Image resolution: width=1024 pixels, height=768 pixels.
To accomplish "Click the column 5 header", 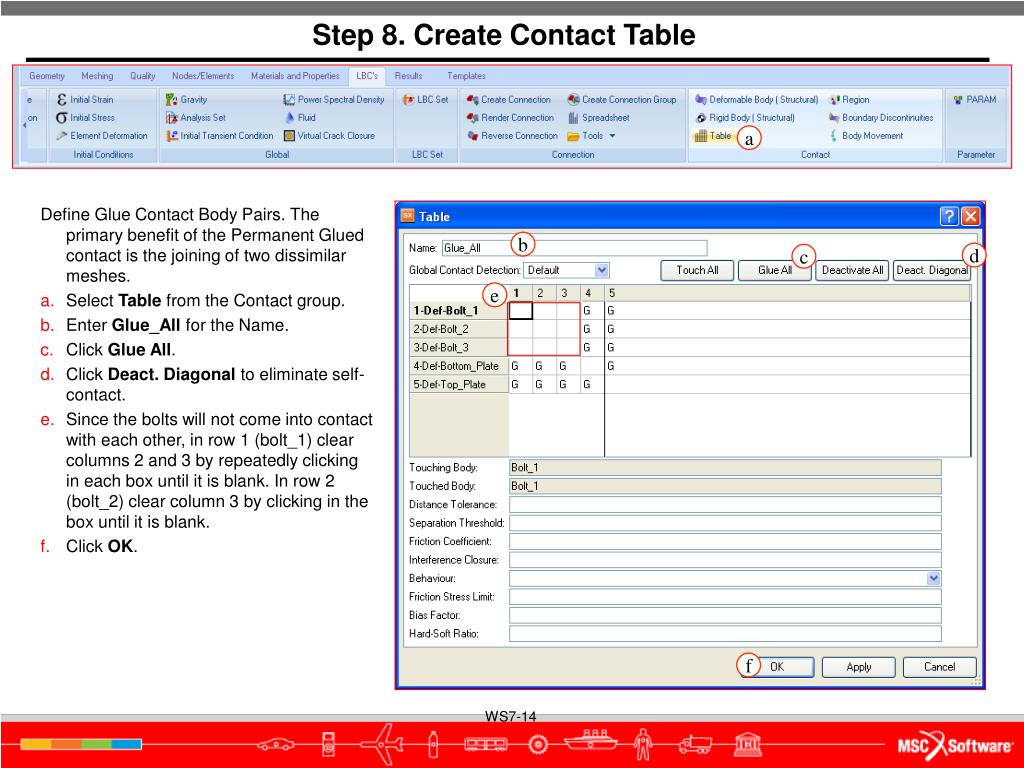I will coord(788,293).
